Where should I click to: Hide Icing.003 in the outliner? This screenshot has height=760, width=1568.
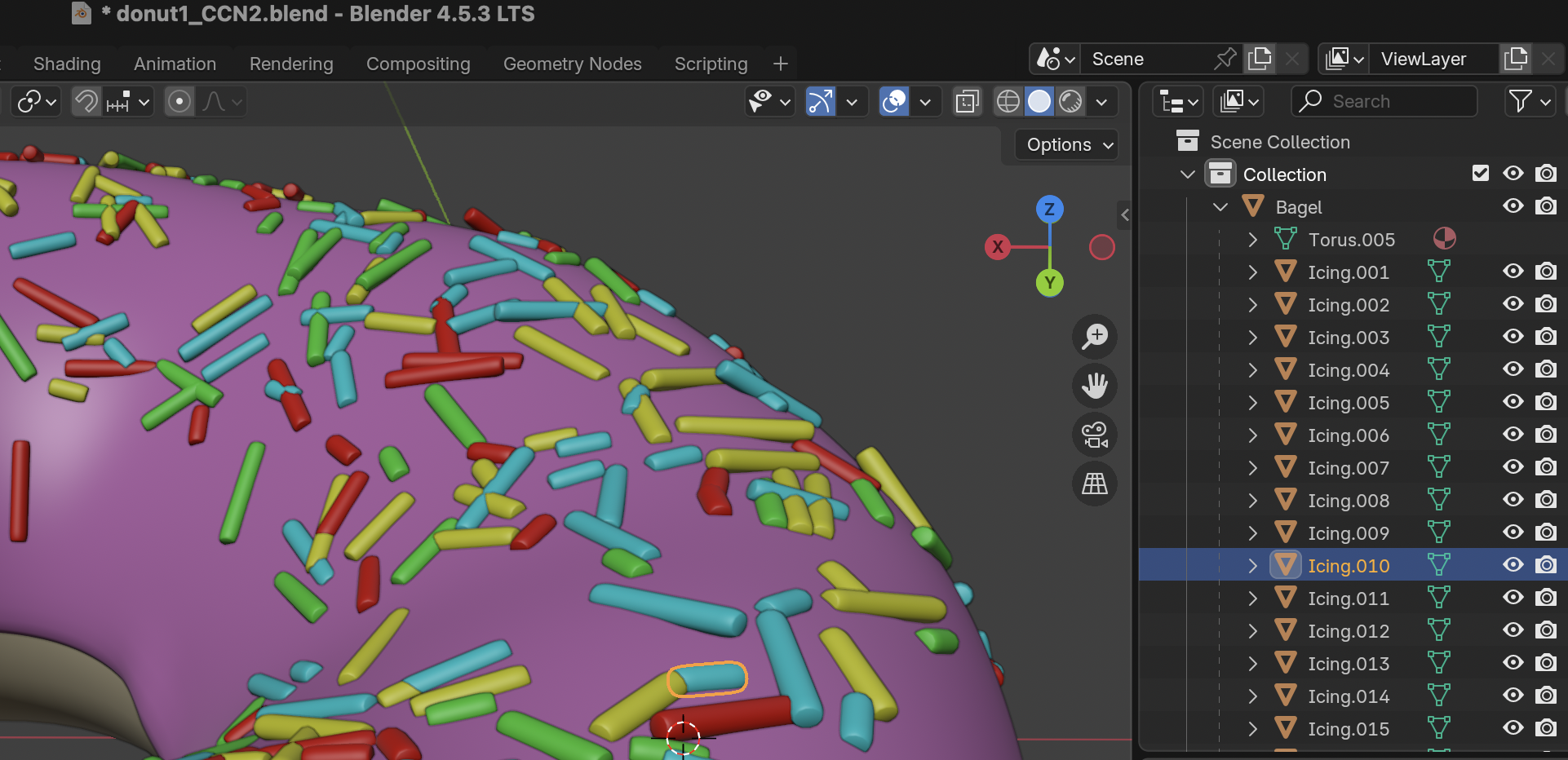click(1513, 337)
